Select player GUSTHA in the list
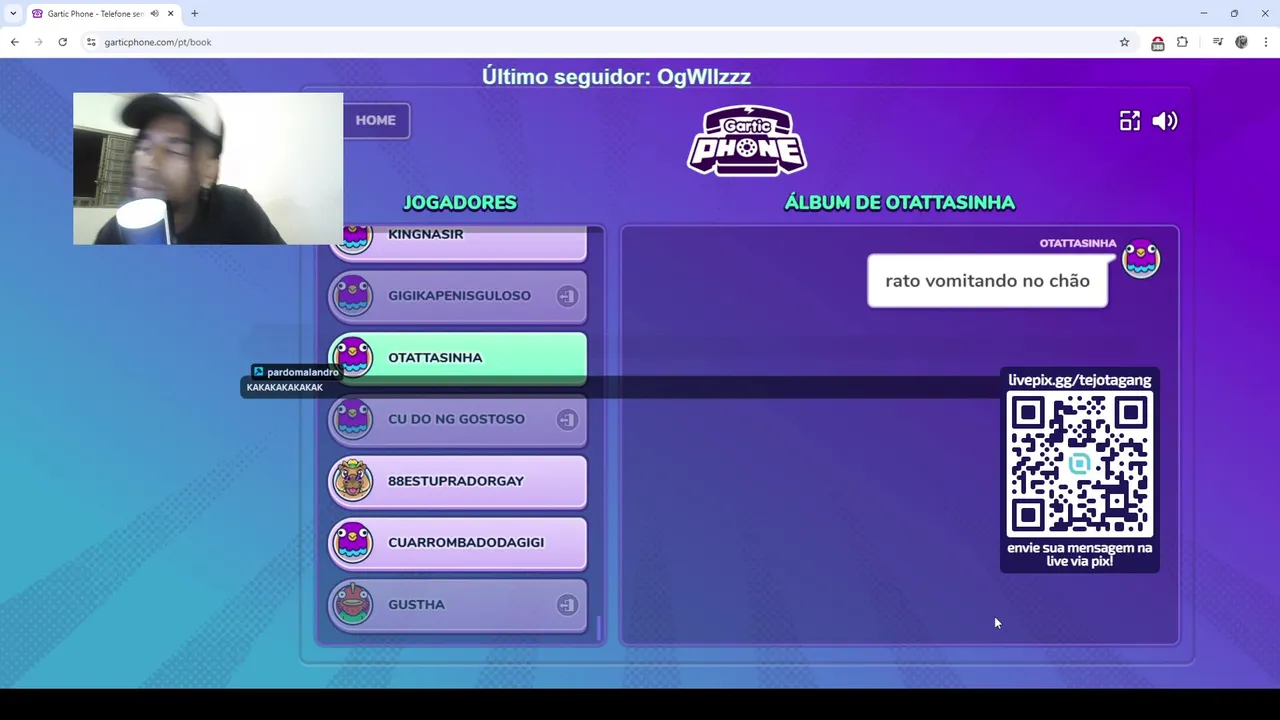The height and width of the screenshot is (720, 1280). (458, 604)
